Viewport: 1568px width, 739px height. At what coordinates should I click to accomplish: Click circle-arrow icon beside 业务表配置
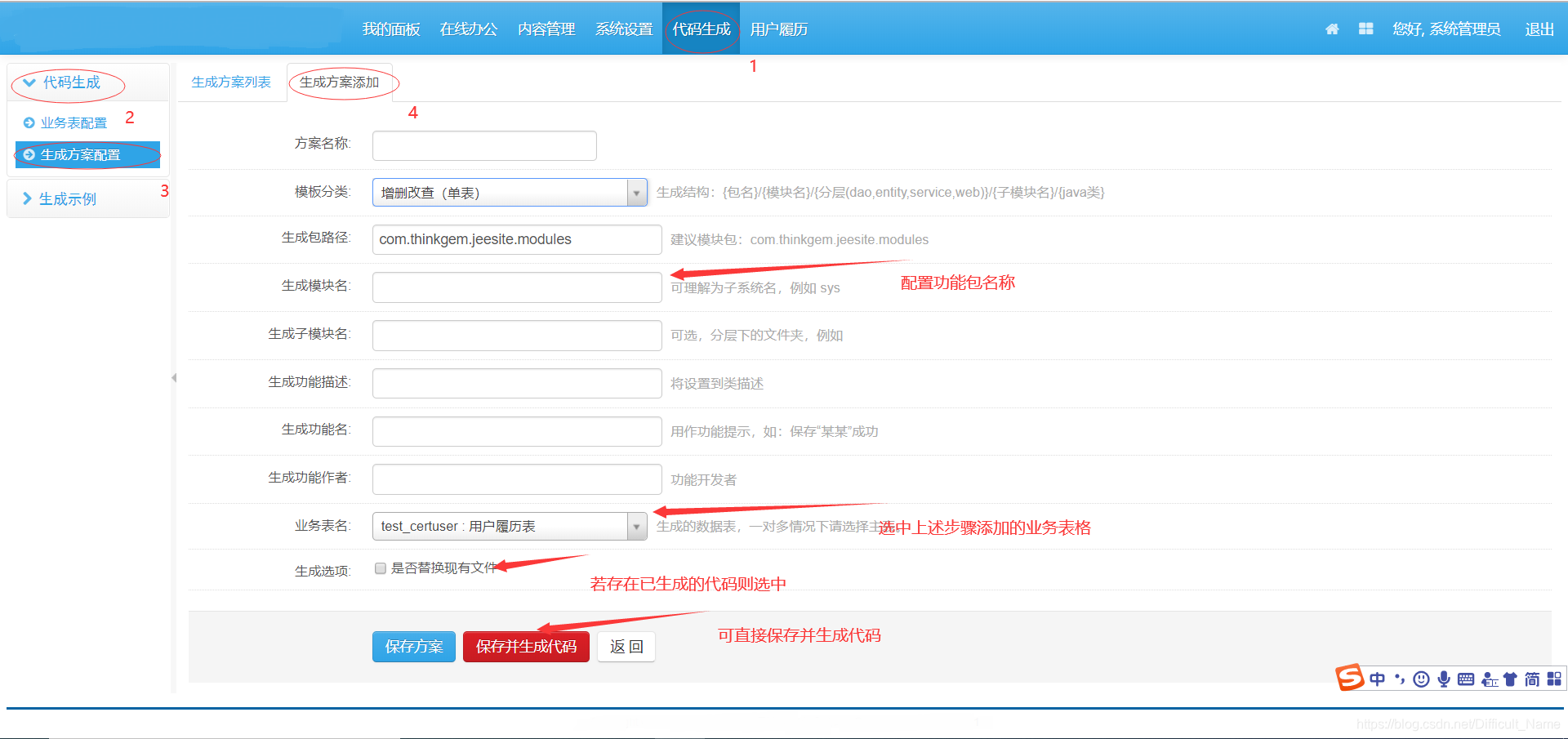(x=29, y=123)
